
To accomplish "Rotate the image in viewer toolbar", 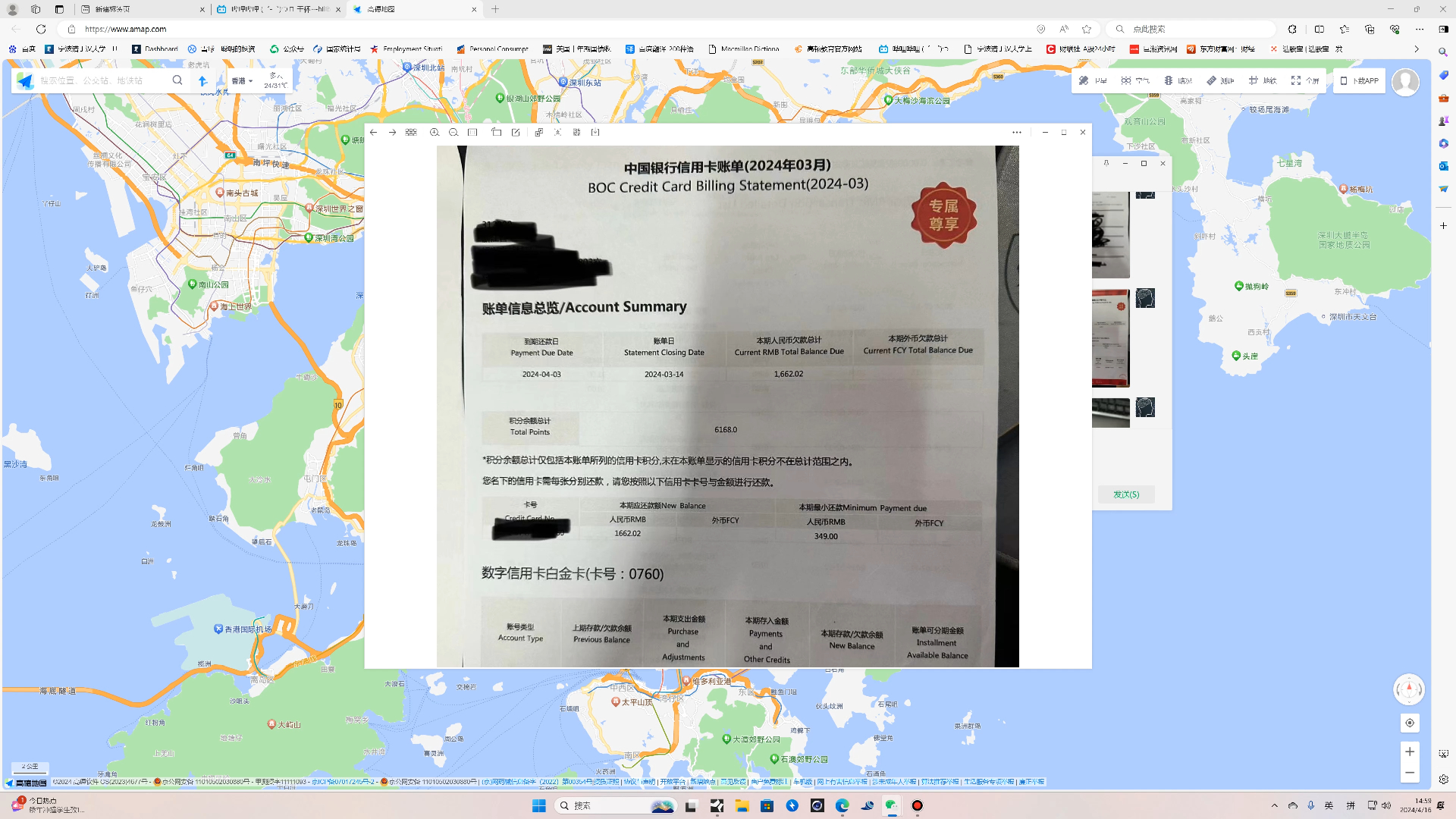I will pos(497,132).
